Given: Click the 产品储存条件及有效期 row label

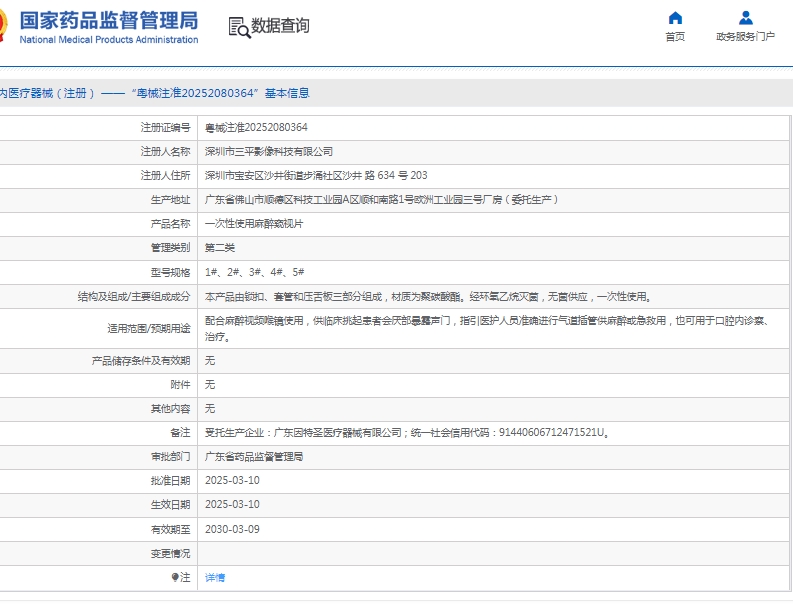Looking at the screenshot, I should [x=141, y=361].
